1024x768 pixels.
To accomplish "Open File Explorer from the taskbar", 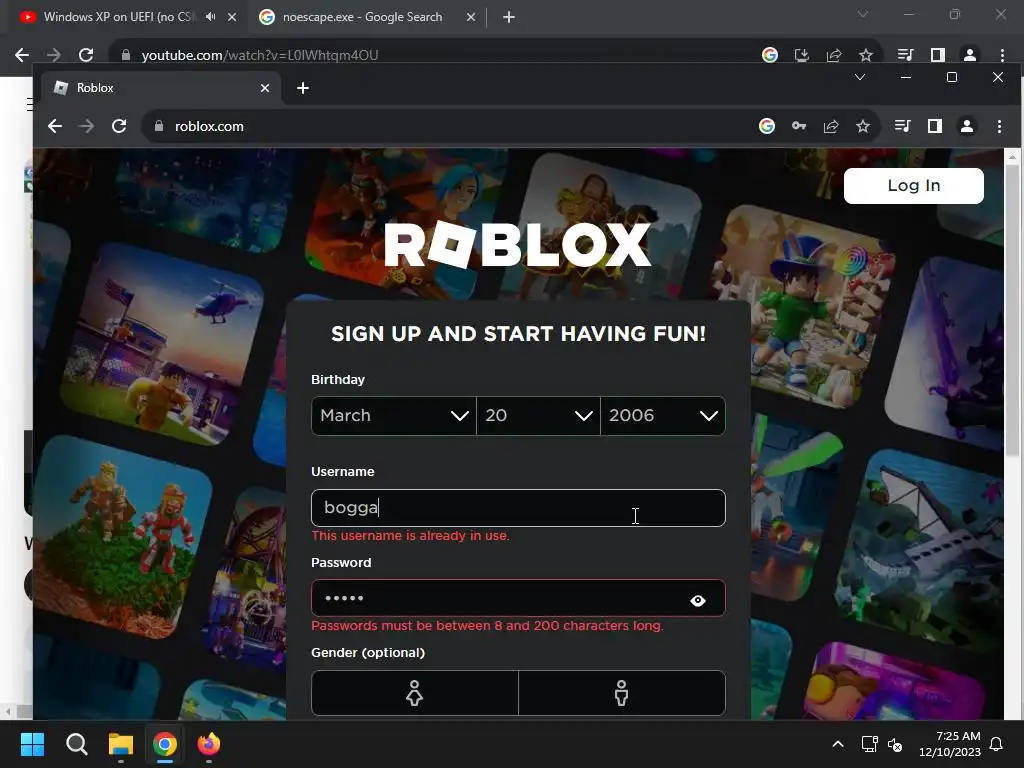I will 121,744.
